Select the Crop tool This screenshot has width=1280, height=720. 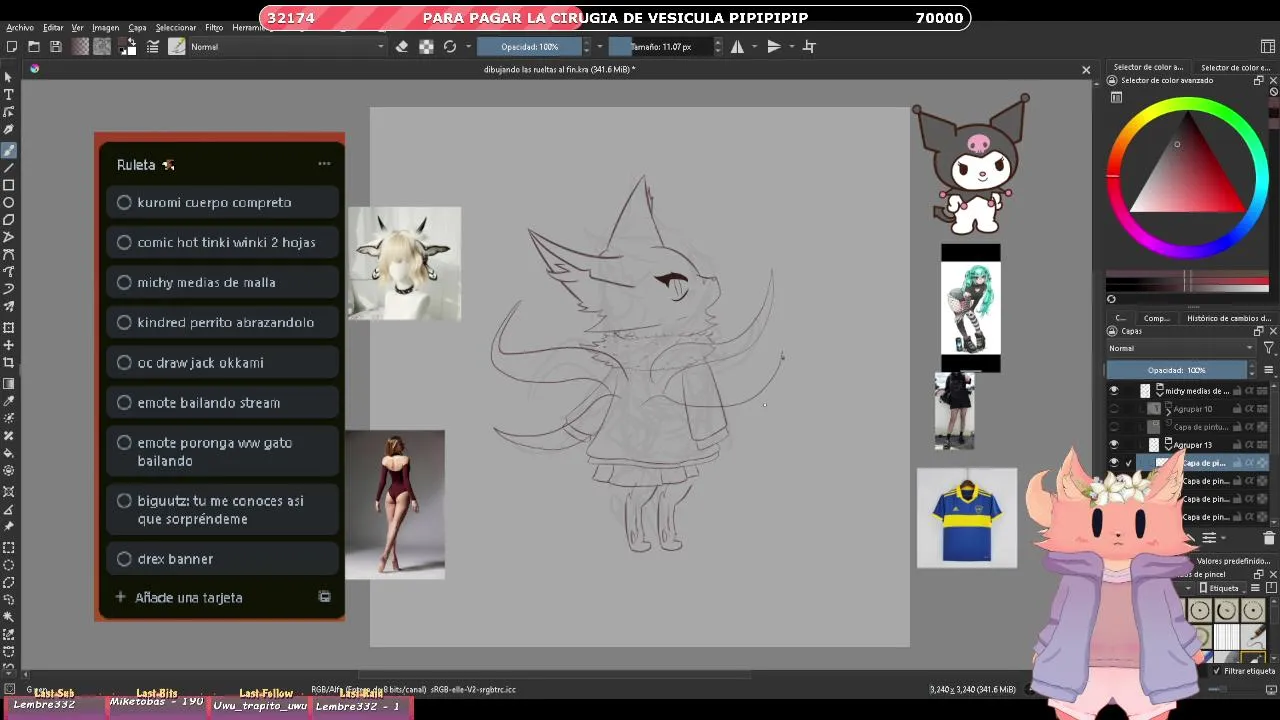[x=9, y=362]
